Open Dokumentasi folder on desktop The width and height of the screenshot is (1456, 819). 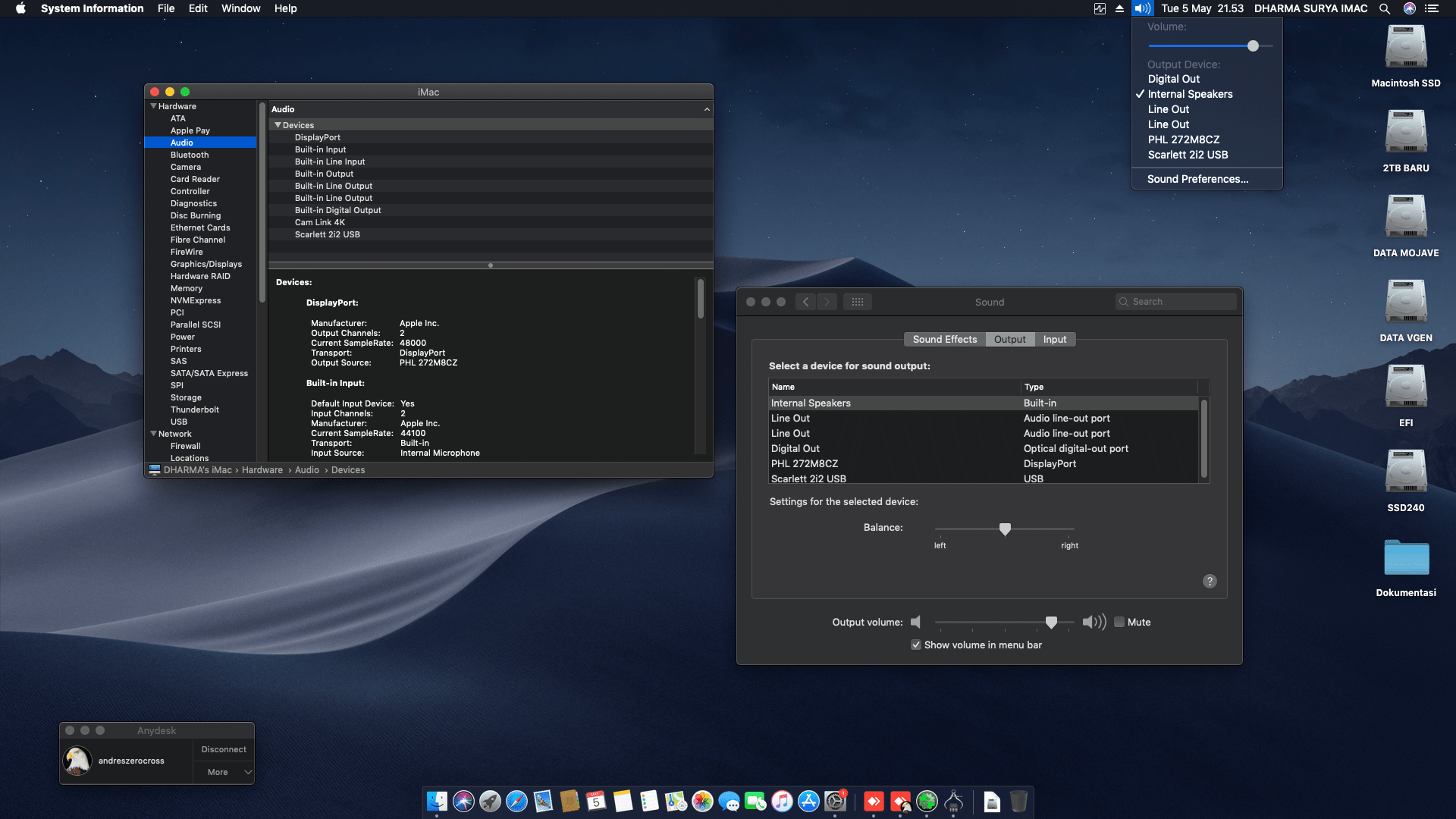pyautogui.click(x=1406, y=557)
